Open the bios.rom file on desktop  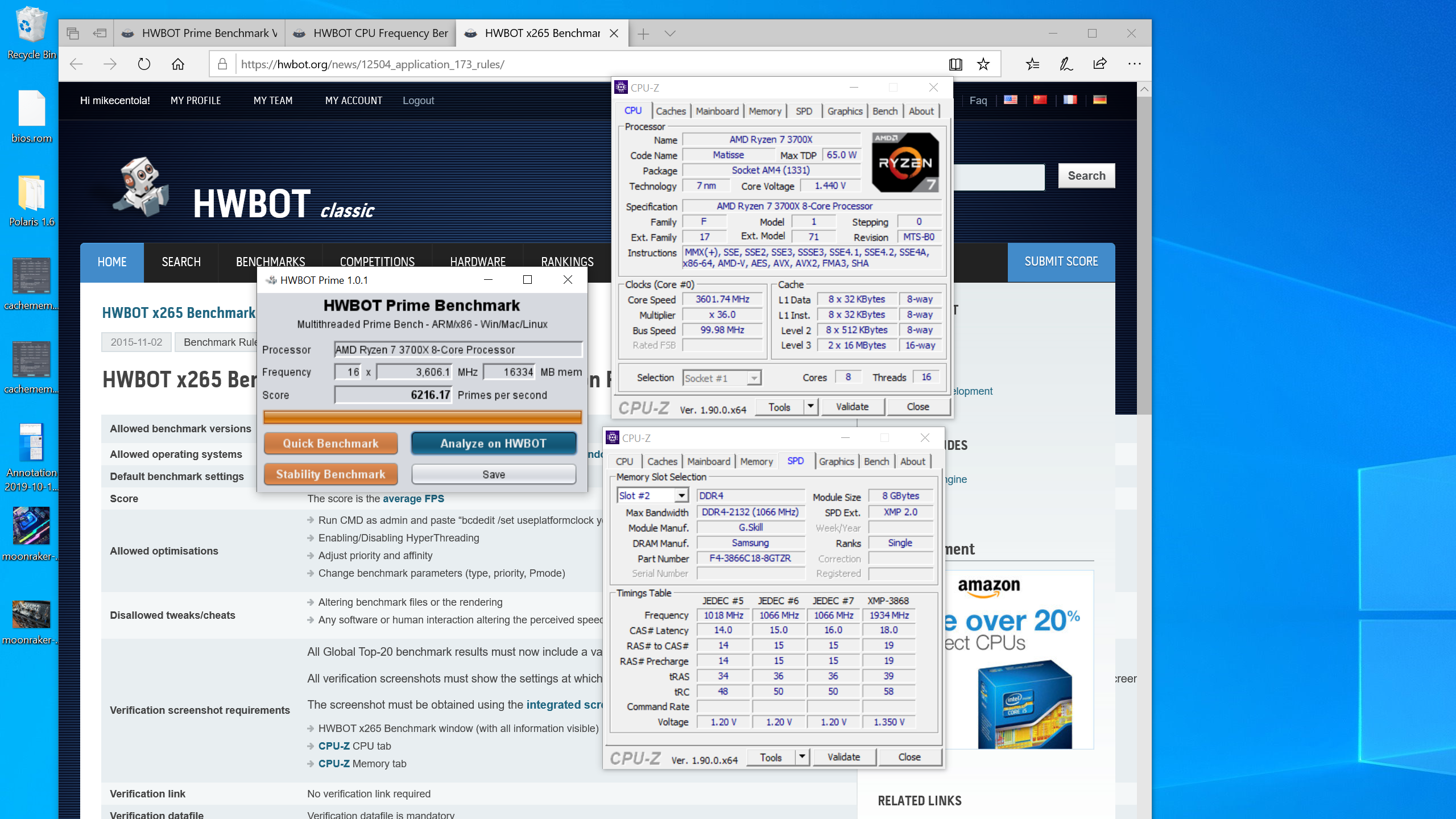coord(31,117)
